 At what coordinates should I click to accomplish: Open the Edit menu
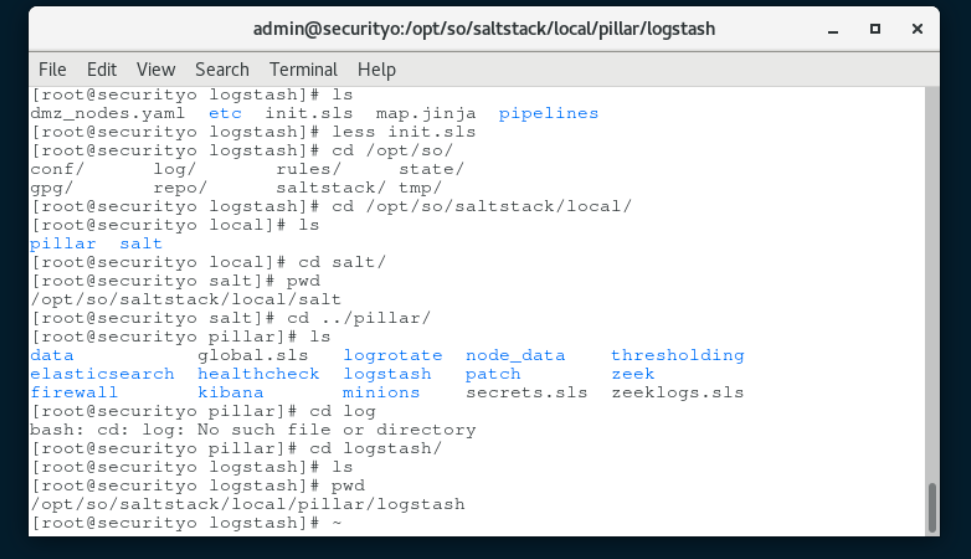point(102,69)
